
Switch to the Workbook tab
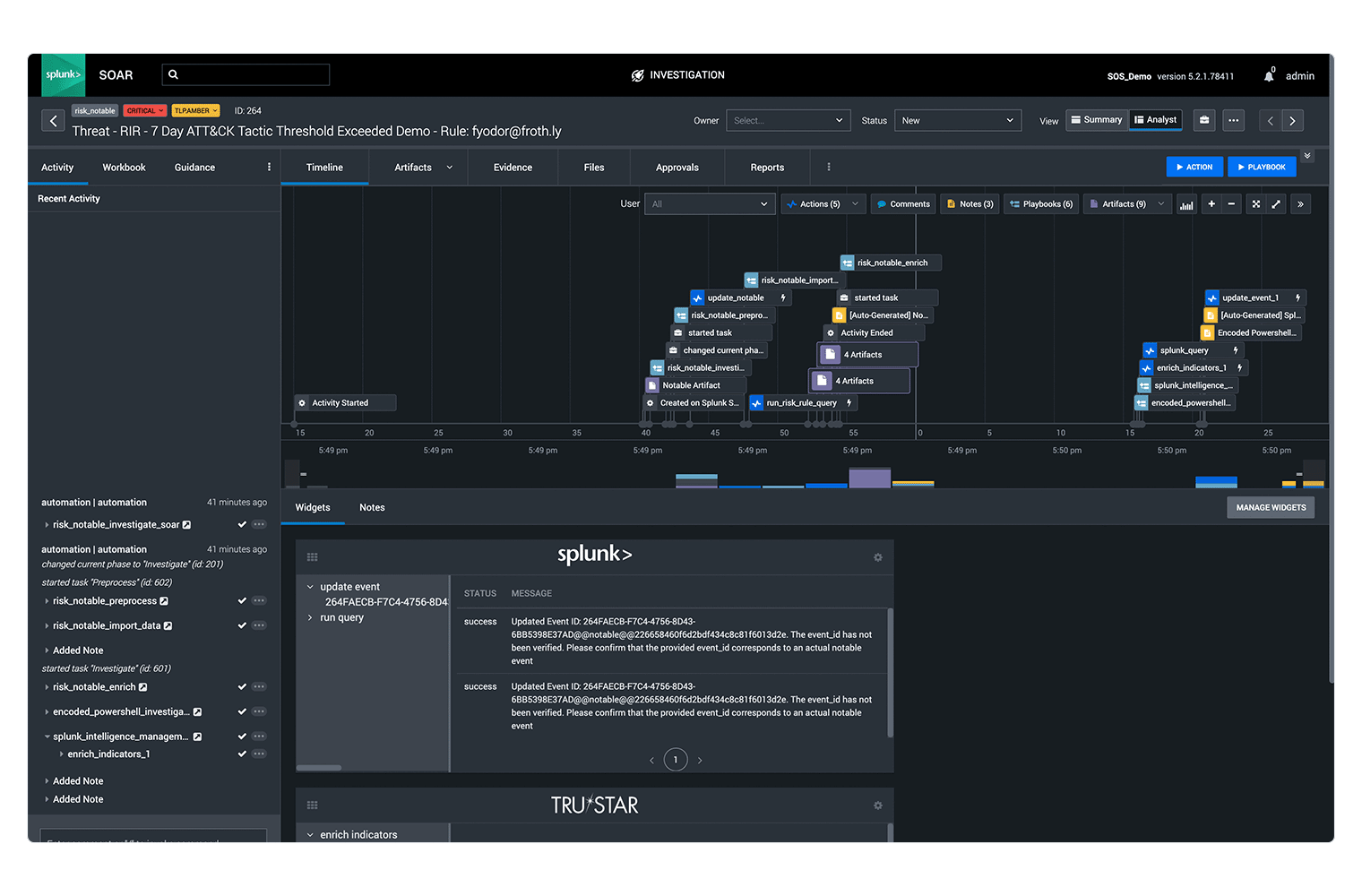(x=124, y=168)
